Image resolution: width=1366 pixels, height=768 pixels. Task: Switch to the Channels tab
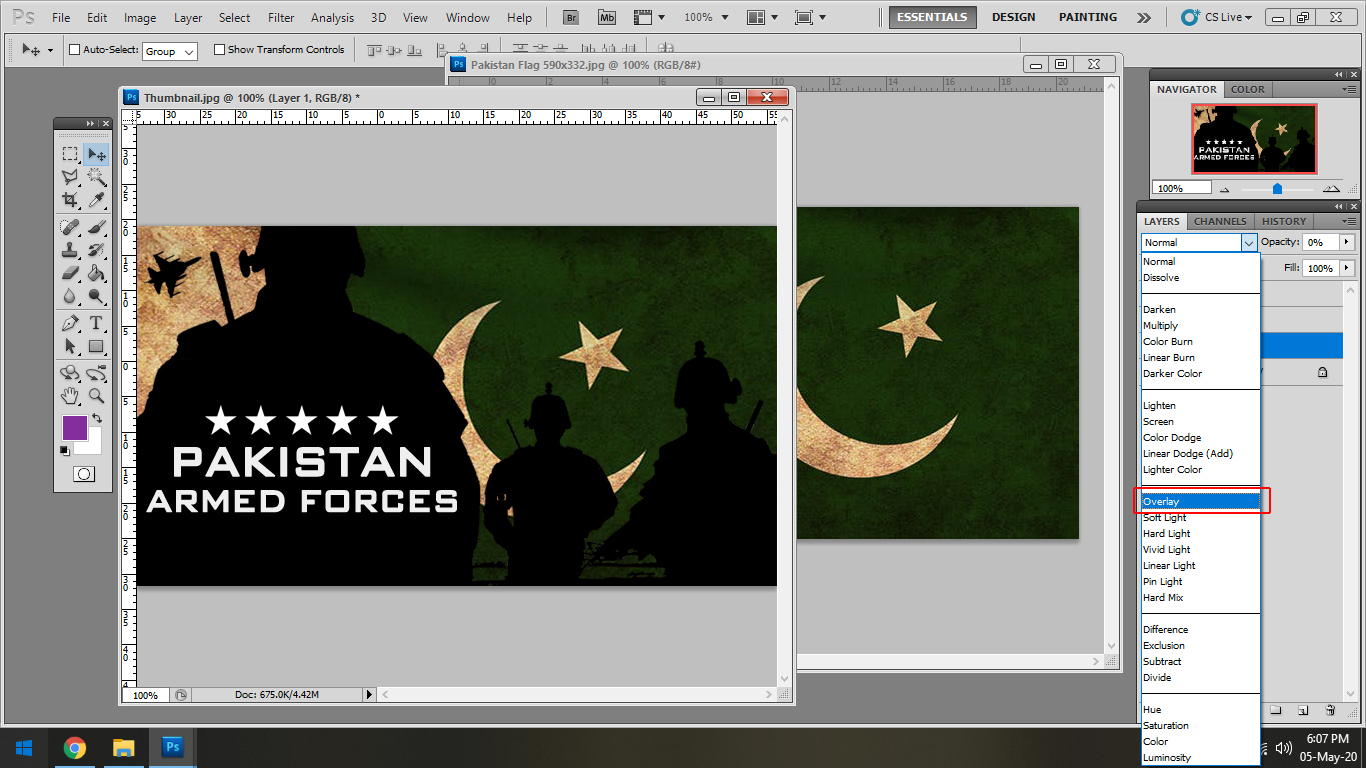[1220, 221]
